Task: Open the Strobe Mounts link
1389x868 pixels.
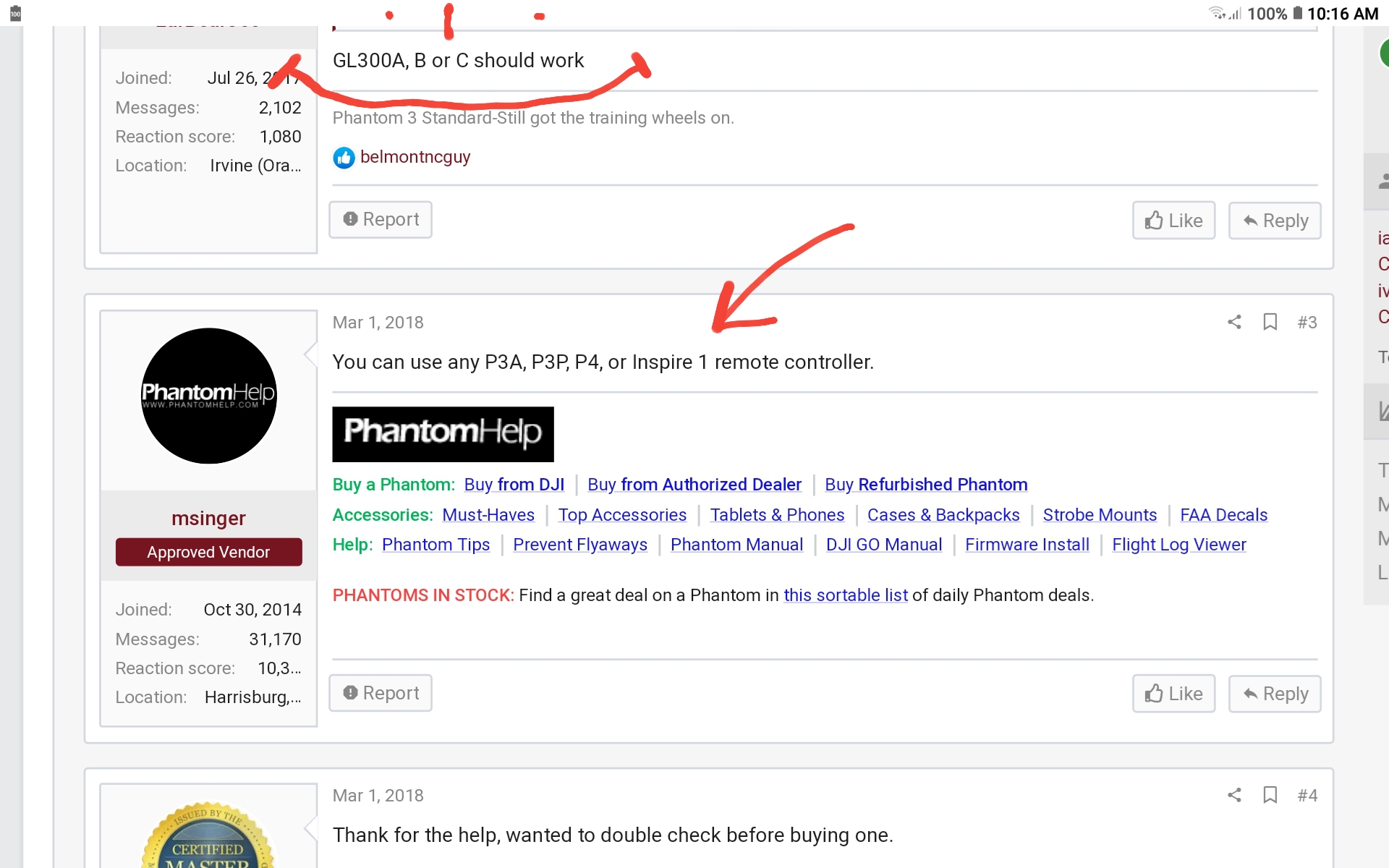Action: pyautogui.click(x=1100, y=515)
